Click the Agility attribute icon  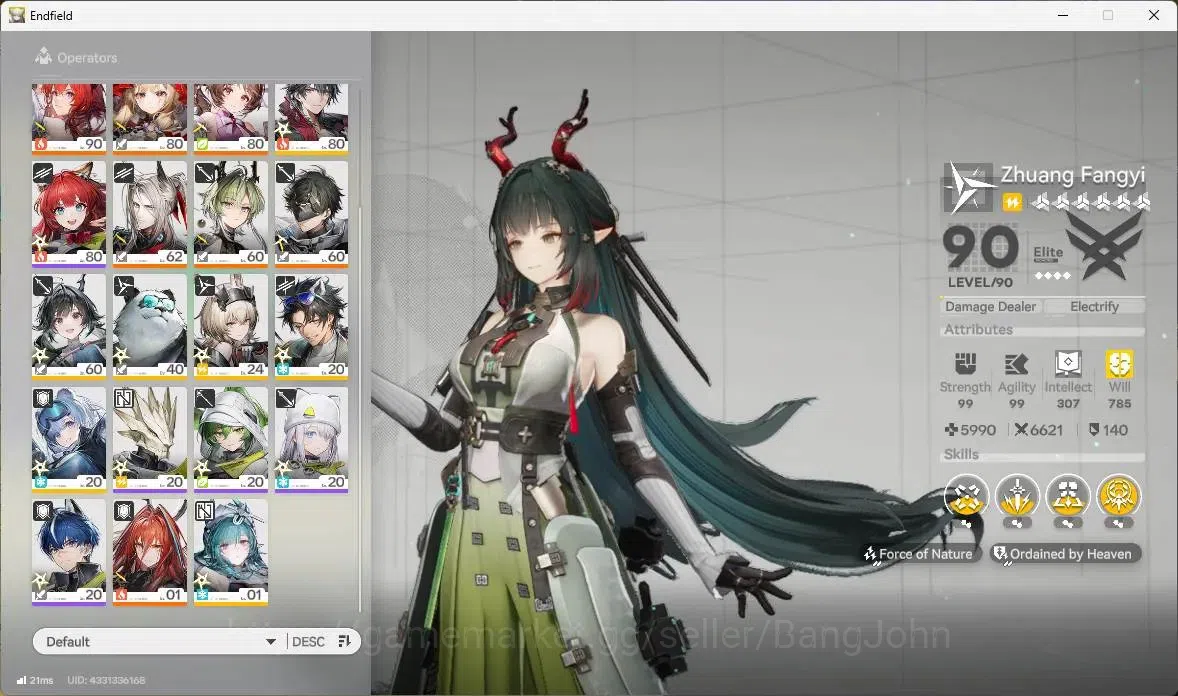[x=1016, y=364]
